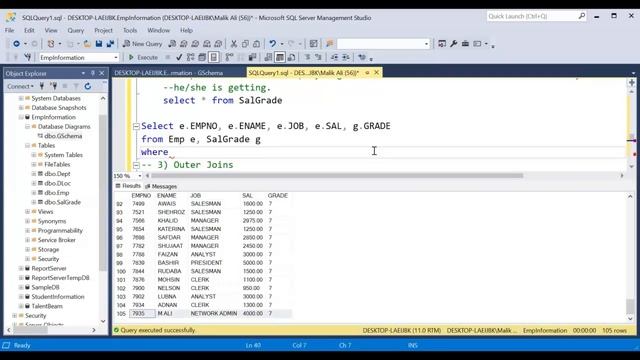
Task: Expand the Views folder node
Action: click(x=27, y=211)
